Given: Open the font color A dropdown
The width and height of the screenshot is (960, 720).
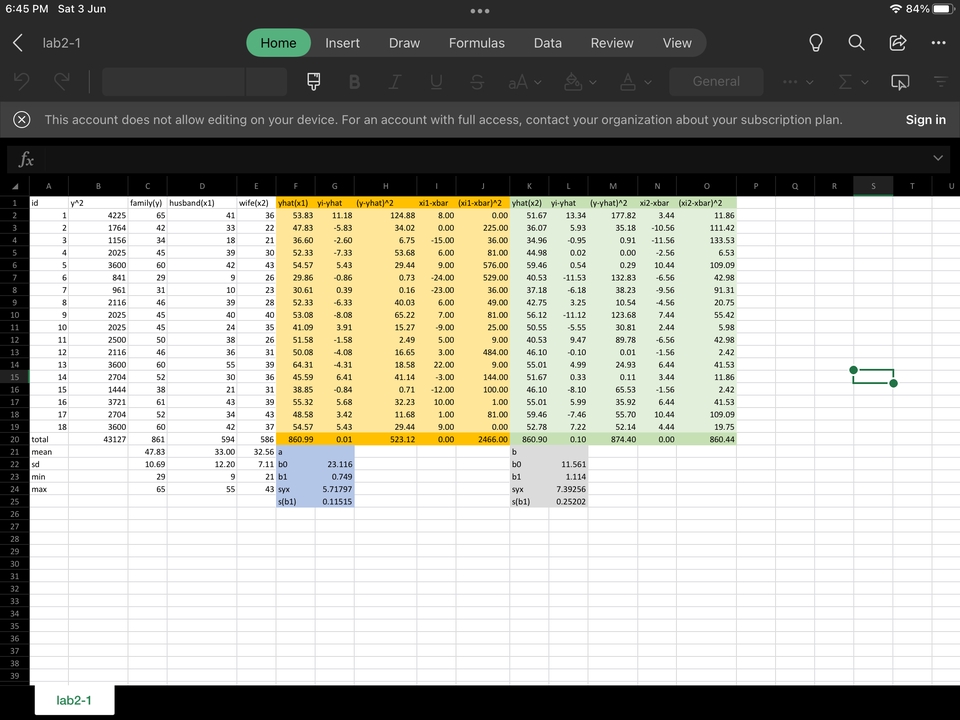Looking at the screenshot, I should (636, 82).
